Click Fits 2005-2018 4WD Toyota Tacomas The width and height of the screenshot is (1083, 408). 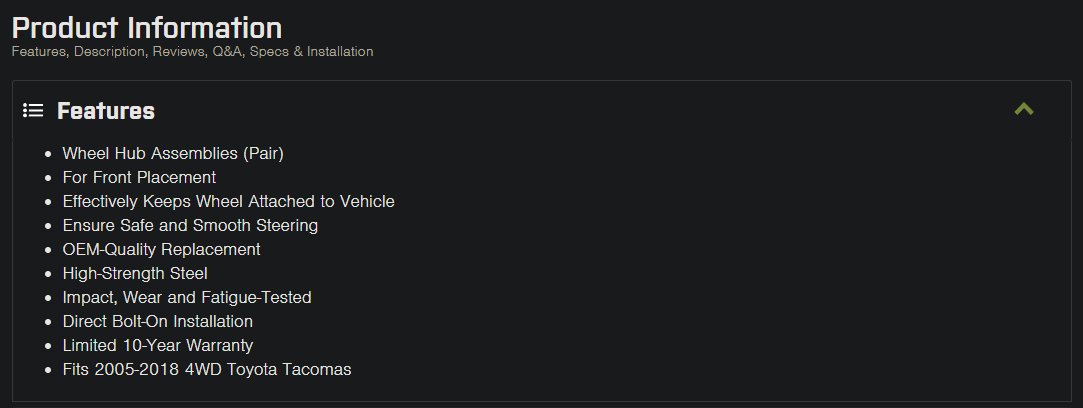click(x=207, y=369)
